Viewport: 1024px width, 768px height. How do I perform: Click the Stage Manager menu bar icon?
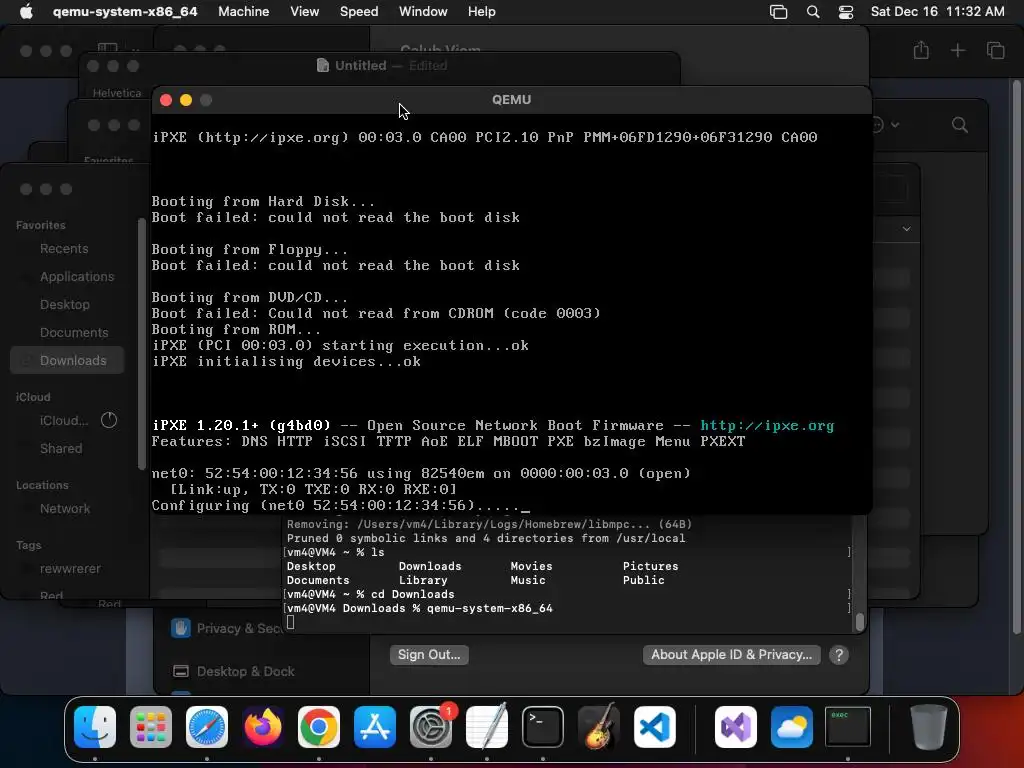[778, 12]
